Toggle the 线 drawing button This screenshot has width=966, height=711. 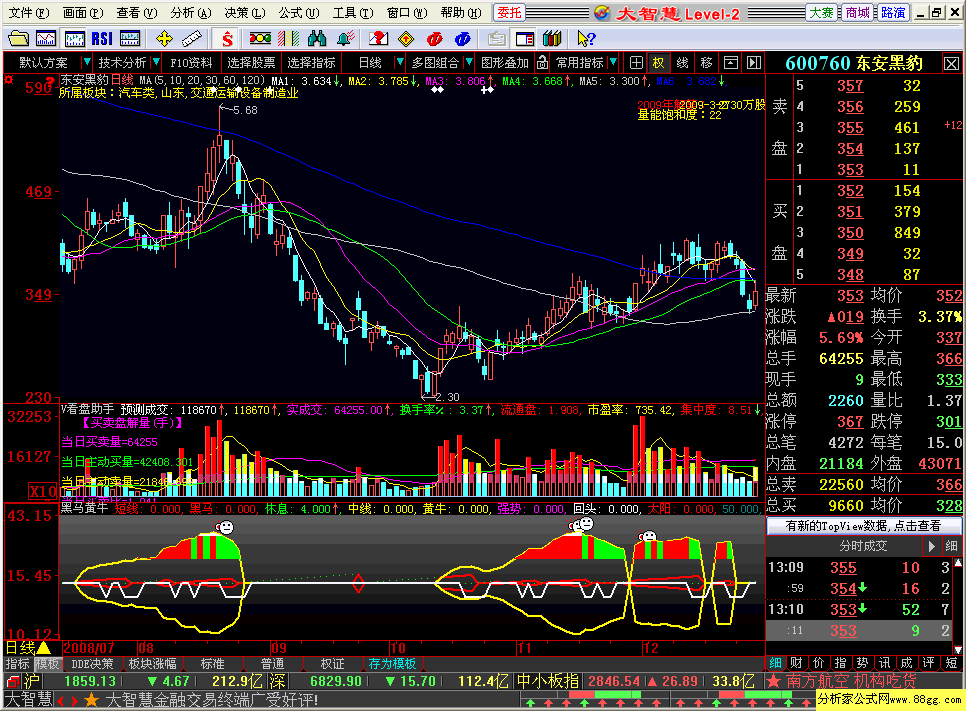pos(683,62)
